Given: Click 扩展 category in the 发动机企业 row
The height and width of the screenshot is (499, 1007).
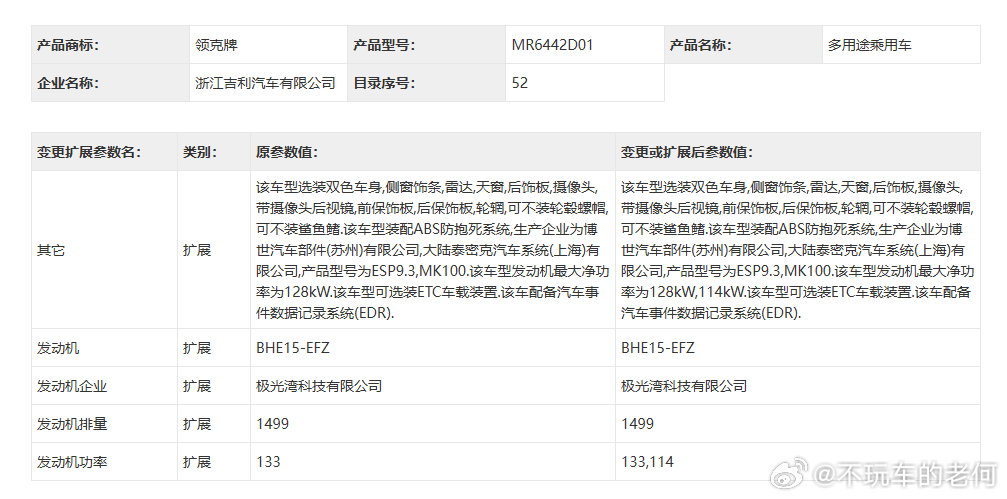Looking at the screenshot, I should click(x=197, y=386).
